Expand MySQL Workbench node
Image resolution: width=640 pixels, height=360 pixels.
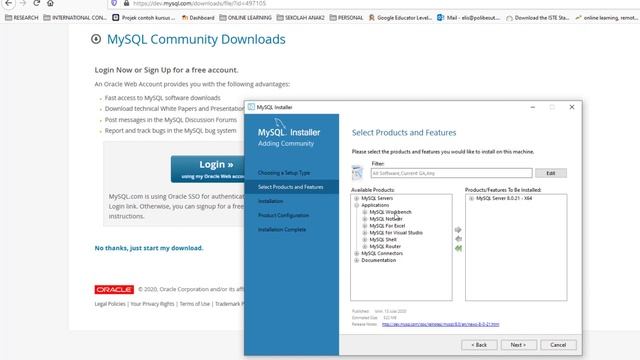click(x=365, y=212)
